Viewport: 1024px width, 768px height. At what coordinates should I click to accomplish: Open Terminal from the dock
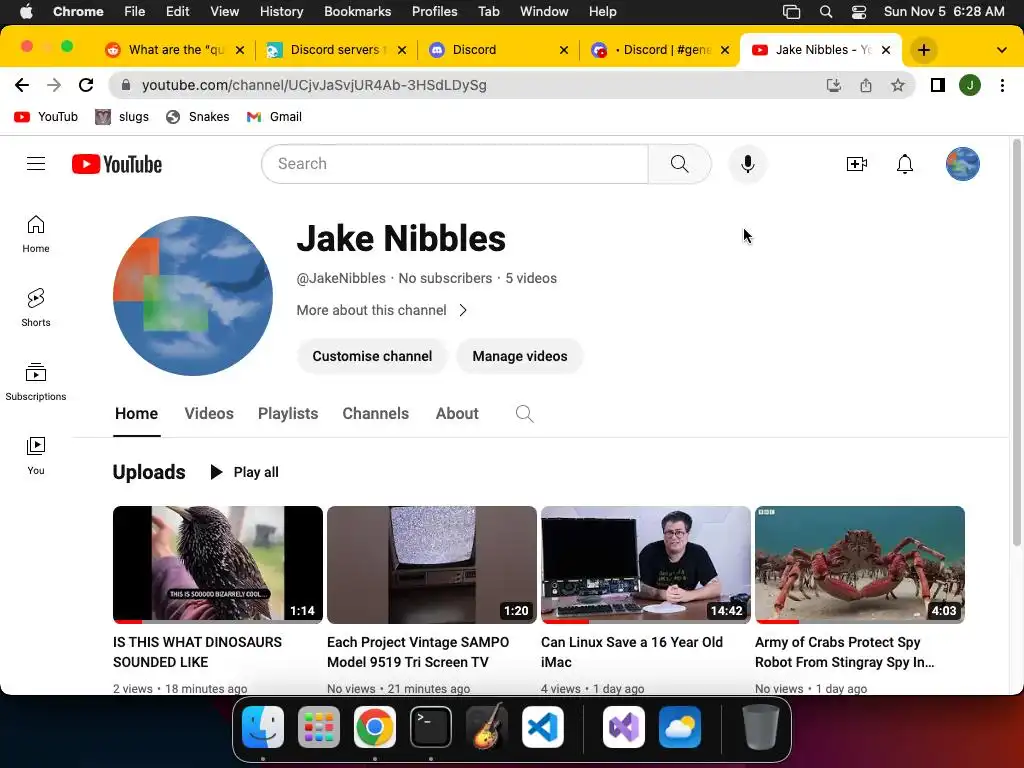tap(431, 727)
